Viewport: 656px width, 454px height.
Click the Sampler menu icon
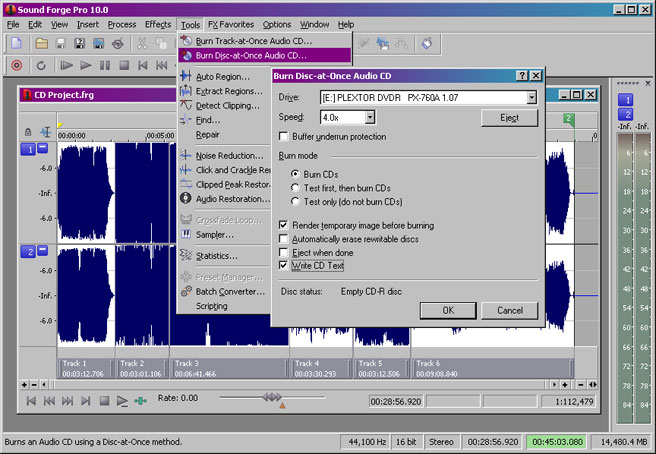[x=186, y=234]
